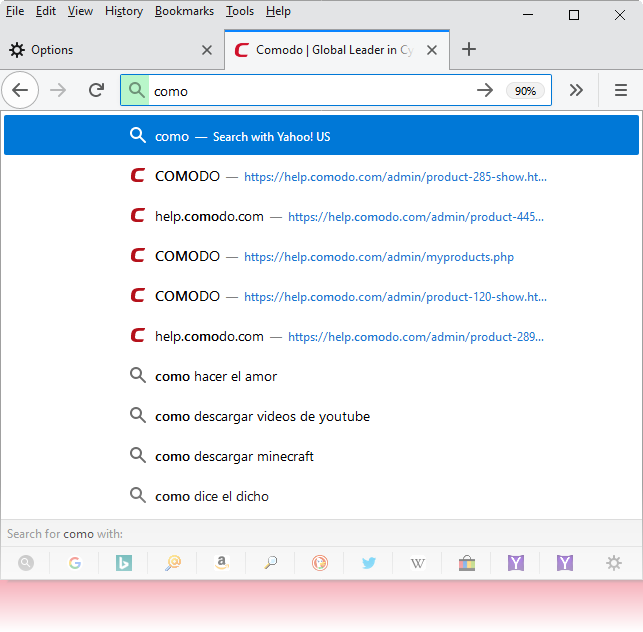643x632 pixels.
Task: Close the Comodo Global Leader tab
Action: click(x=432, y=50)
